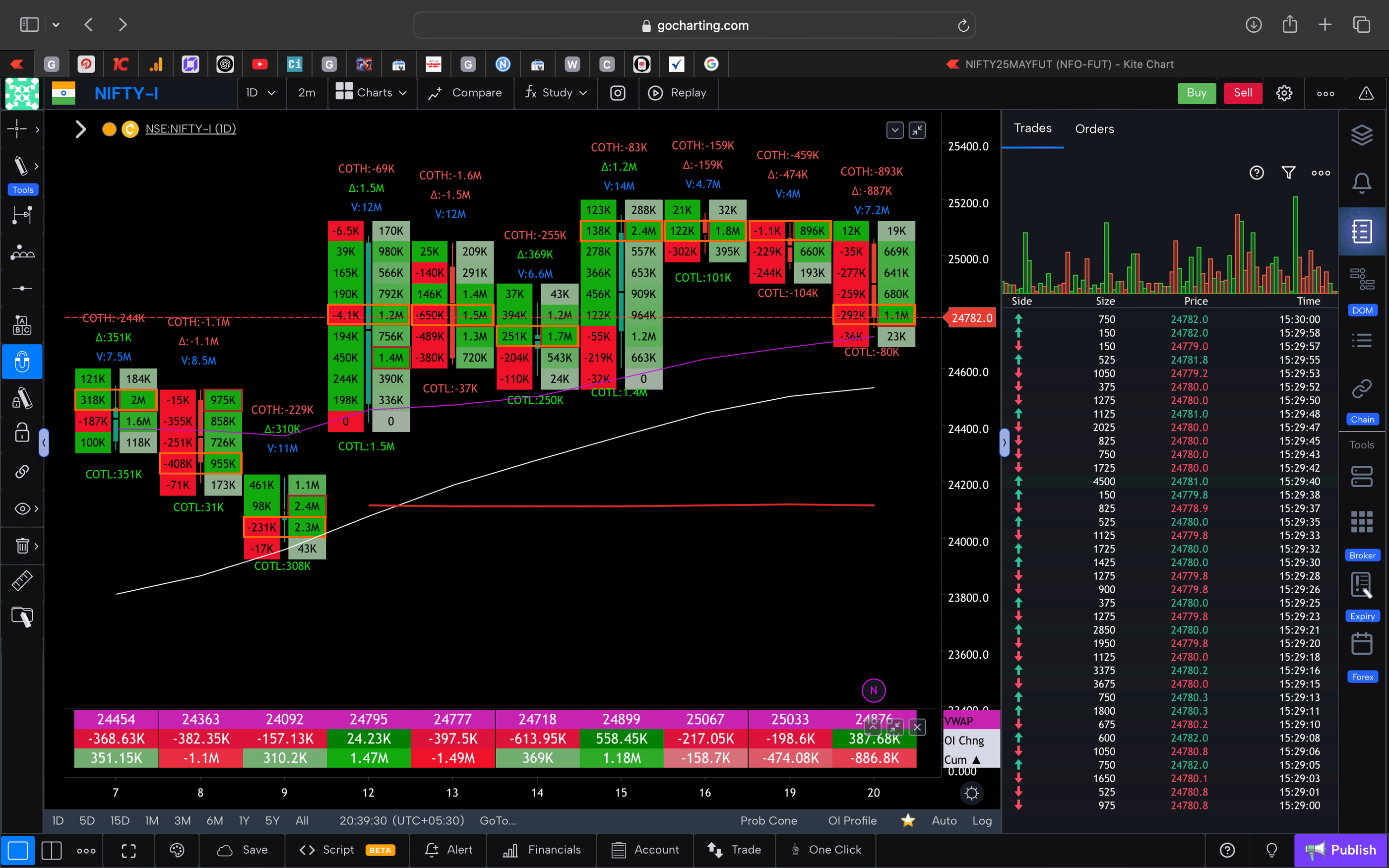Start chart Replay mode

(x=679, y=92)
